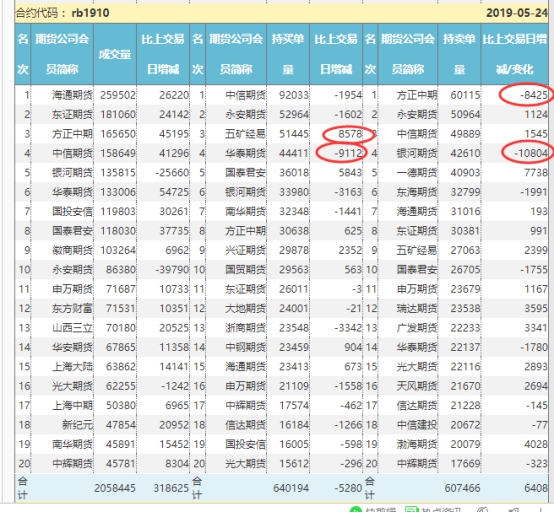
Task: Click 中钢期货 in long position ranking
Action: 246,347
